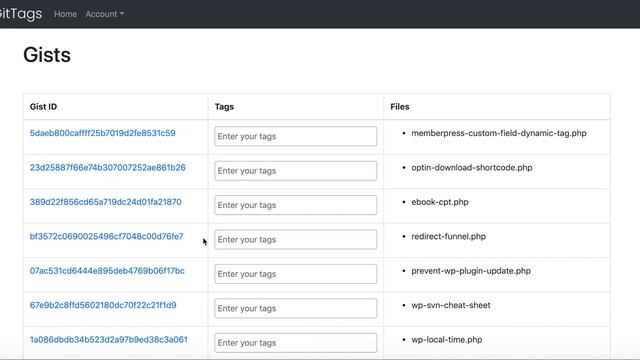Select file name wp-local-time.php

[x=447, y=340]
